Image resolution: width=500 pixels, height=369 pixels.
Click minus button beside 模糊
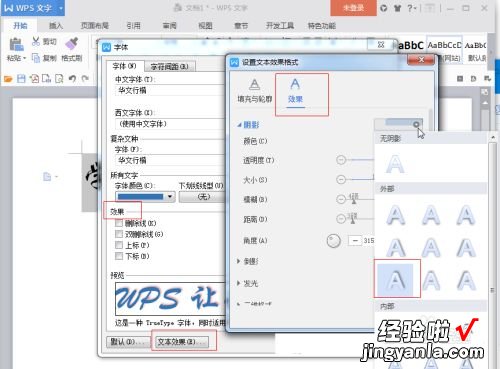[x=341, y=199]
